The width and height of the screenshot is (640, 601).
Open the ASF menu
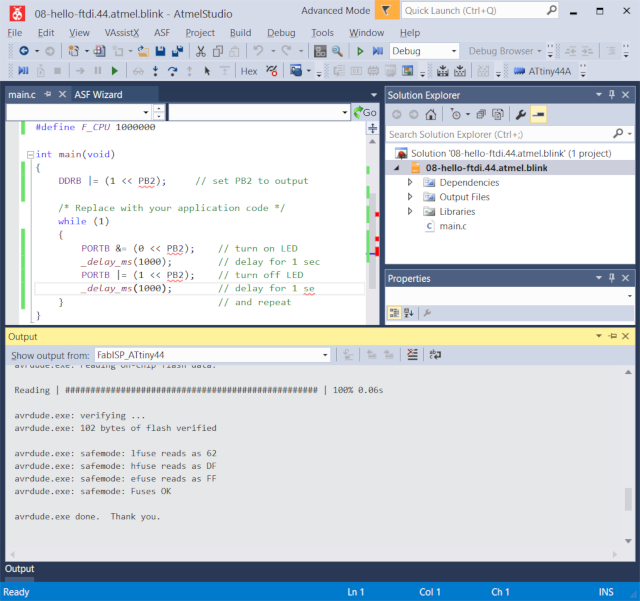(x=162, y=33)
